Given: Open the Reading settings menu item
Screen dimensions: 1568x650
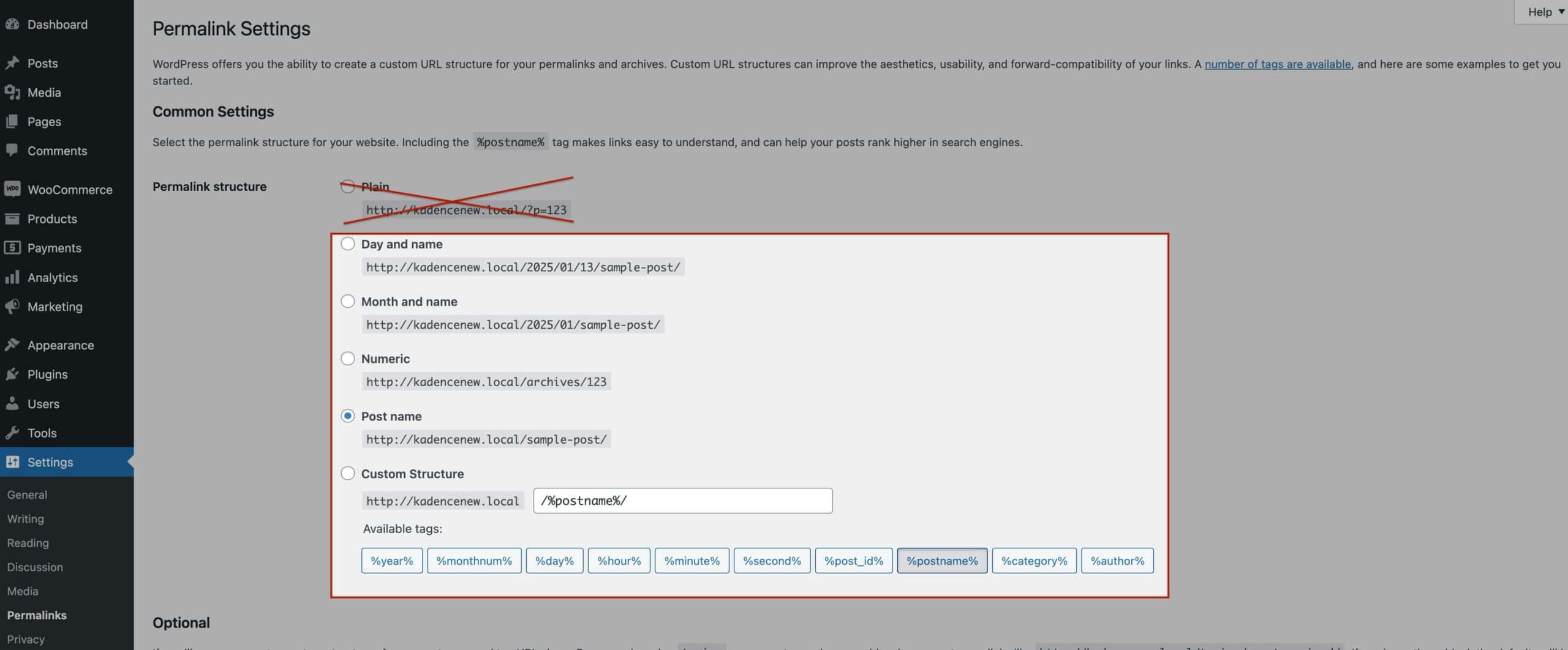Looking at the screenshot, I should (28, 542).
